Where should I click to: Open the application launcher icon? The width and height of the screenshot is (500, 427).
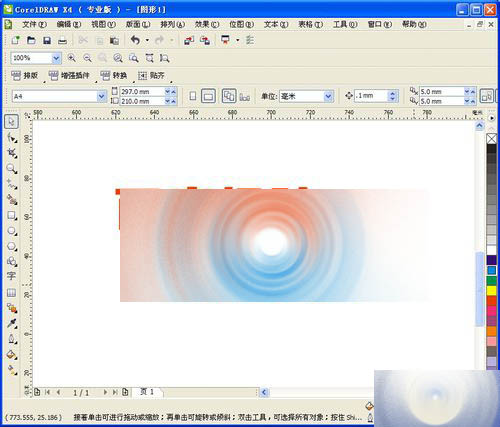click(226, 40)
